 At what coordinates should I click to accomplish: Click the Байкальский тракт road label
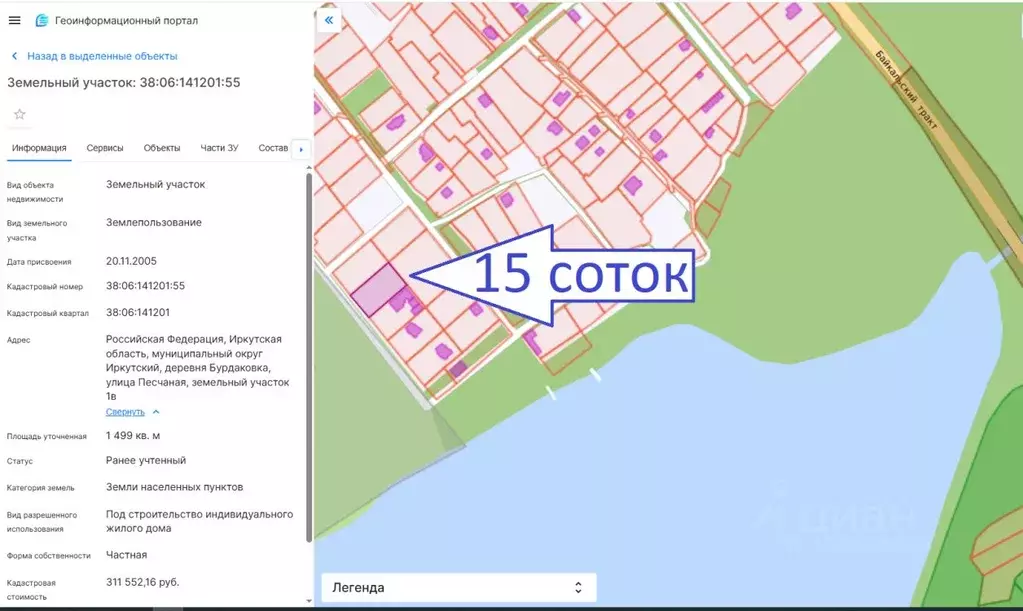(906, 89)
